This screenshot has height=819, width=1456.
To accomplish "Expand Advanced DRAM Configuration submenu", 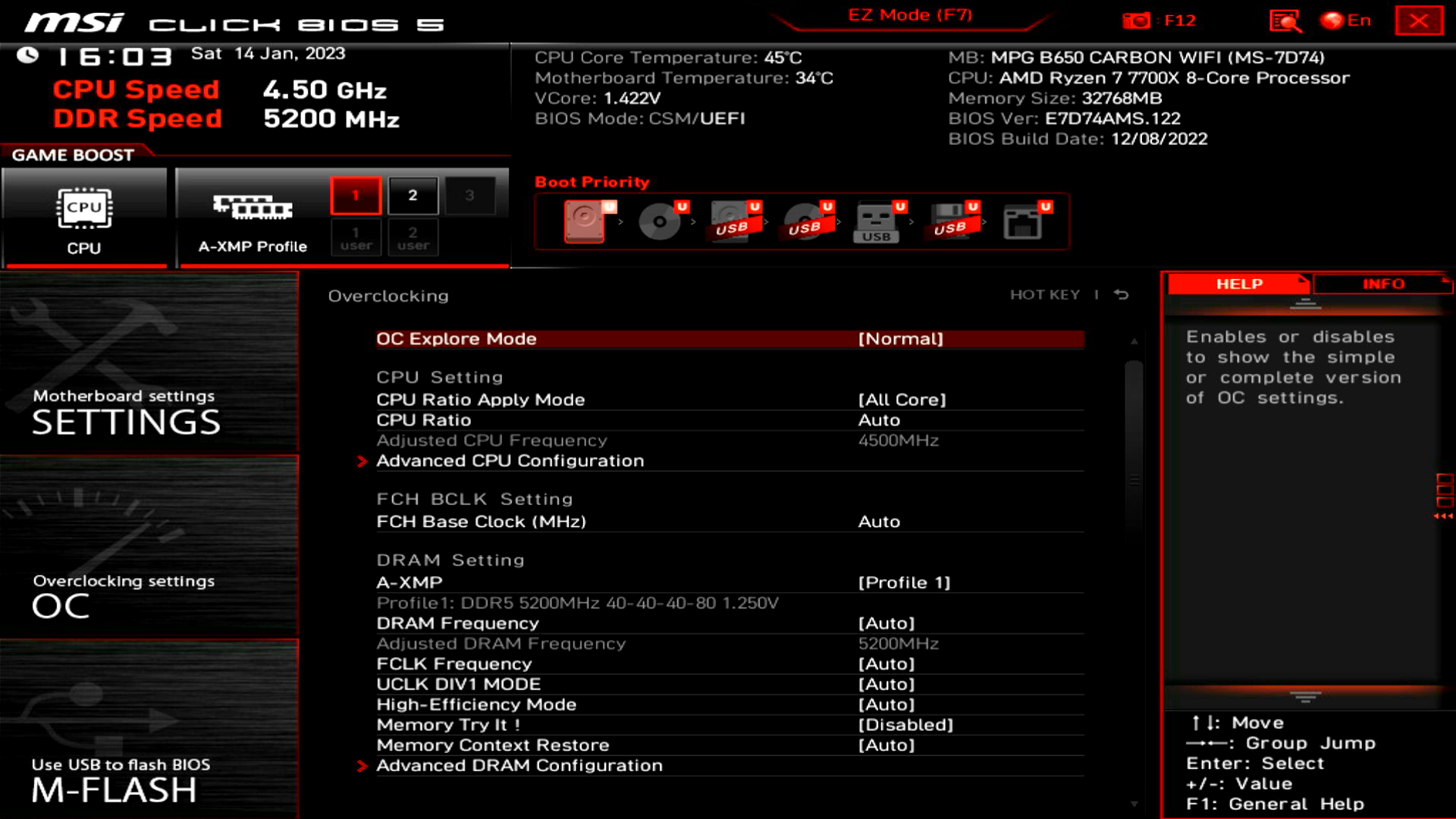I will (519, 766).
